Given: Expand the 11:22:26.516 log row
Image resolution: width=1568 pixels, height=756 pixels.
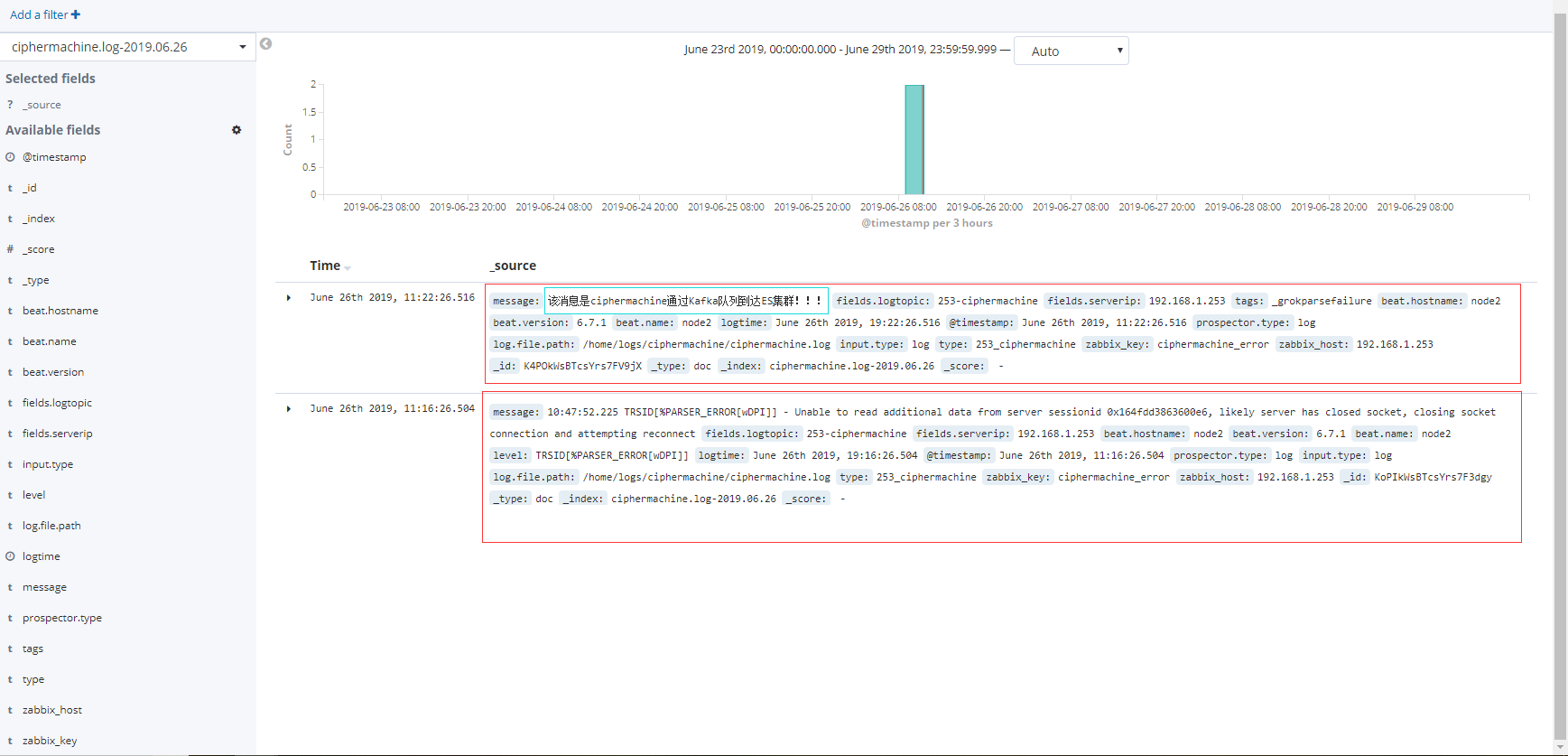Looking at the screenshot, I should (289, 298).
